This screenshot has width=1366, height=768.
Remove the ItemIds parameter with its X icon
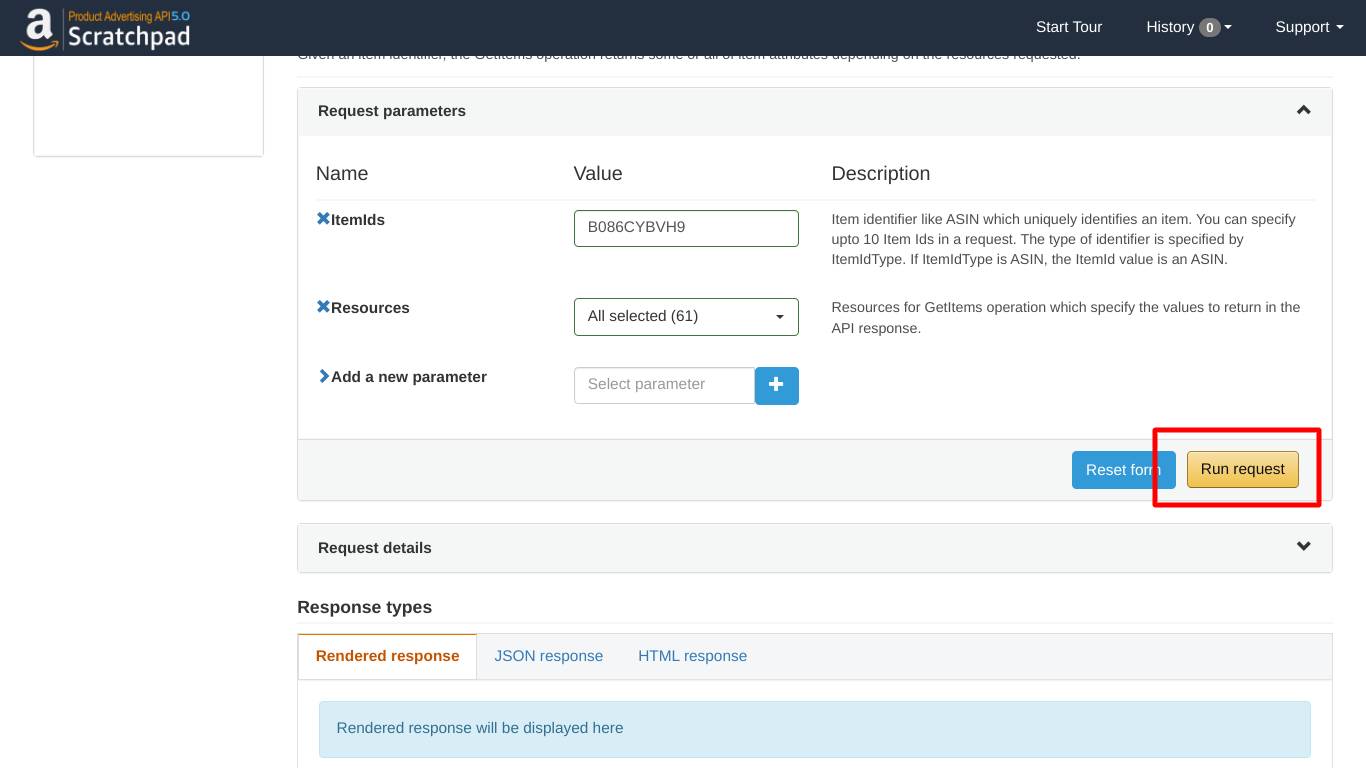(323, 218)
